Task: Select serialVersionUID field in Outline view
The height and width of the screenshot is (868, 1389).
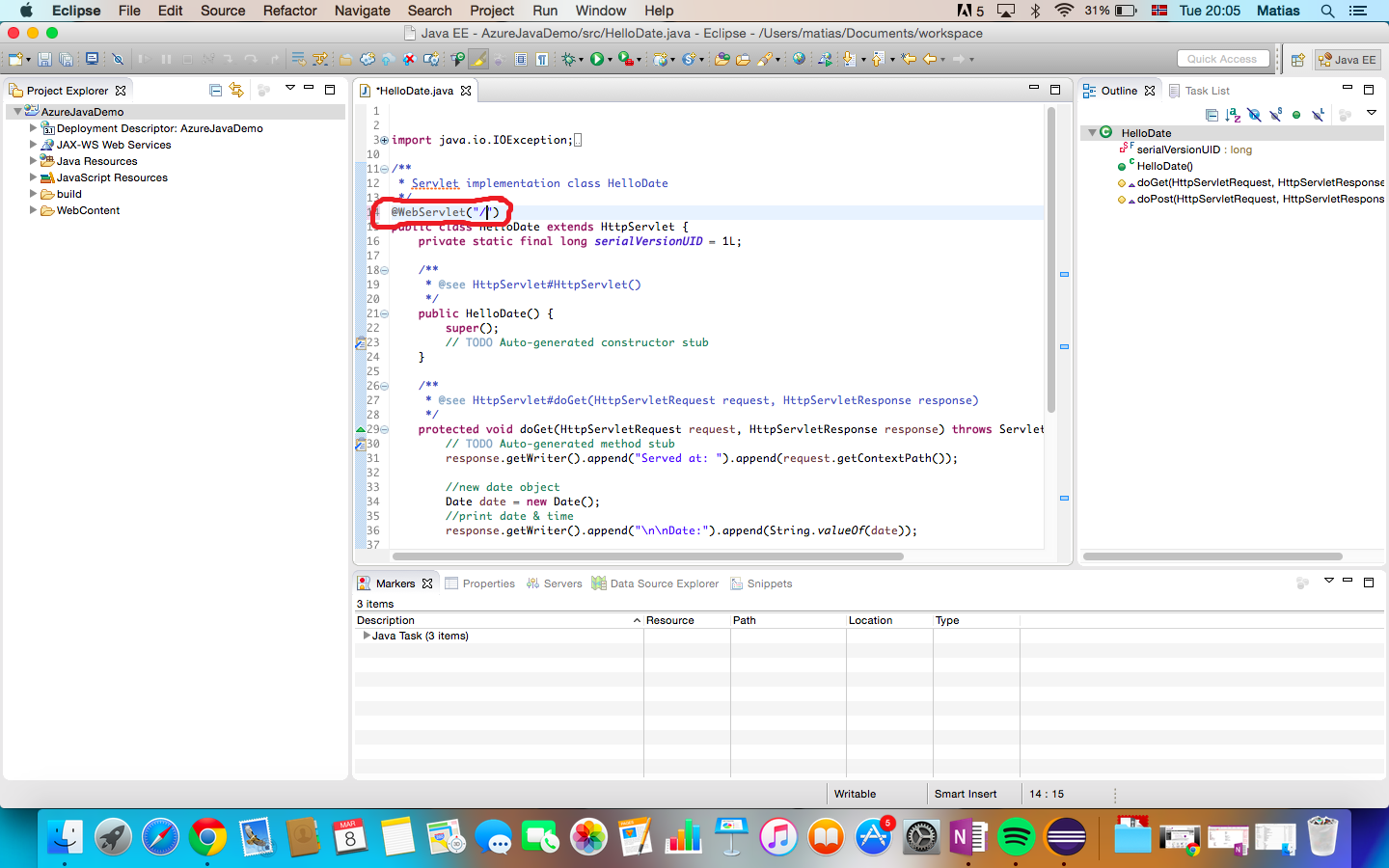Action: (1185, 149)
